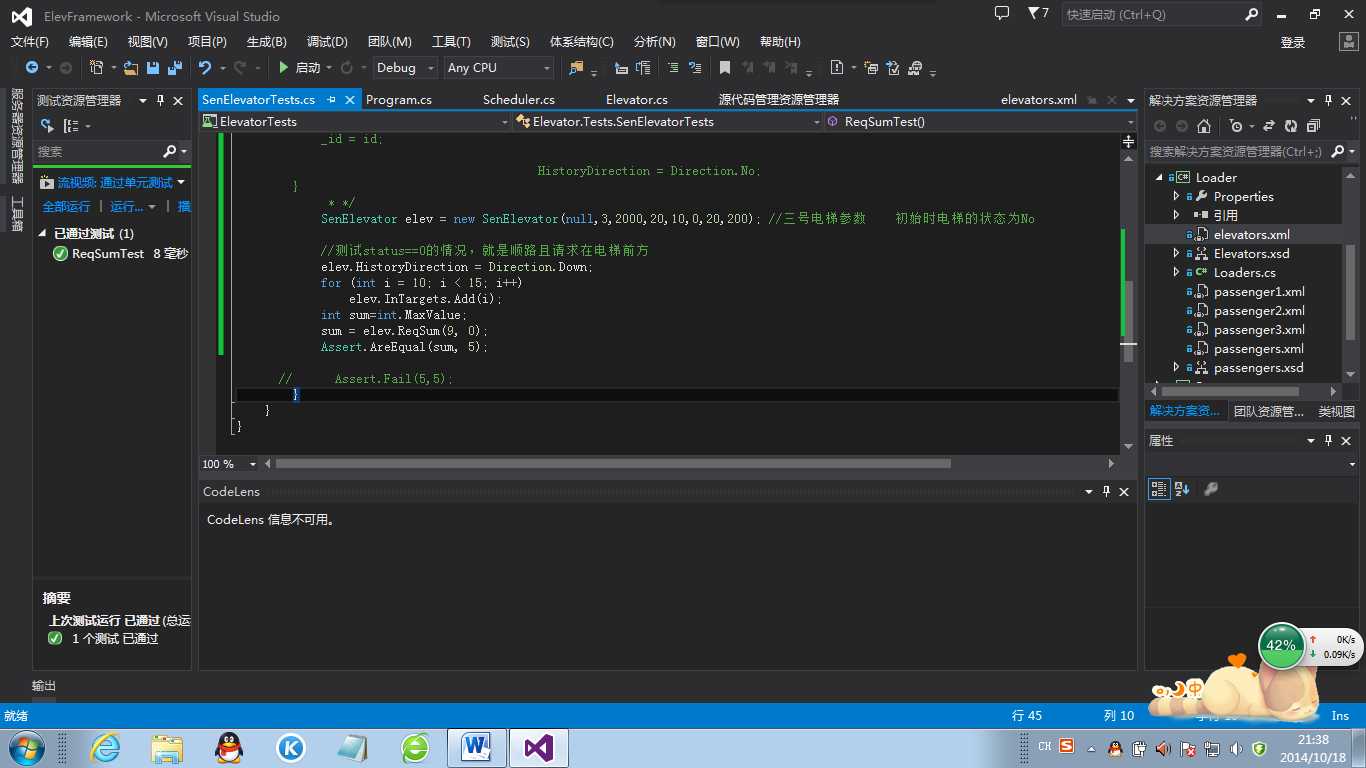The height and width of the screenshot is (768, 1366).
Task: Expand the Properties node under Loader
Action: [1176, 196]
